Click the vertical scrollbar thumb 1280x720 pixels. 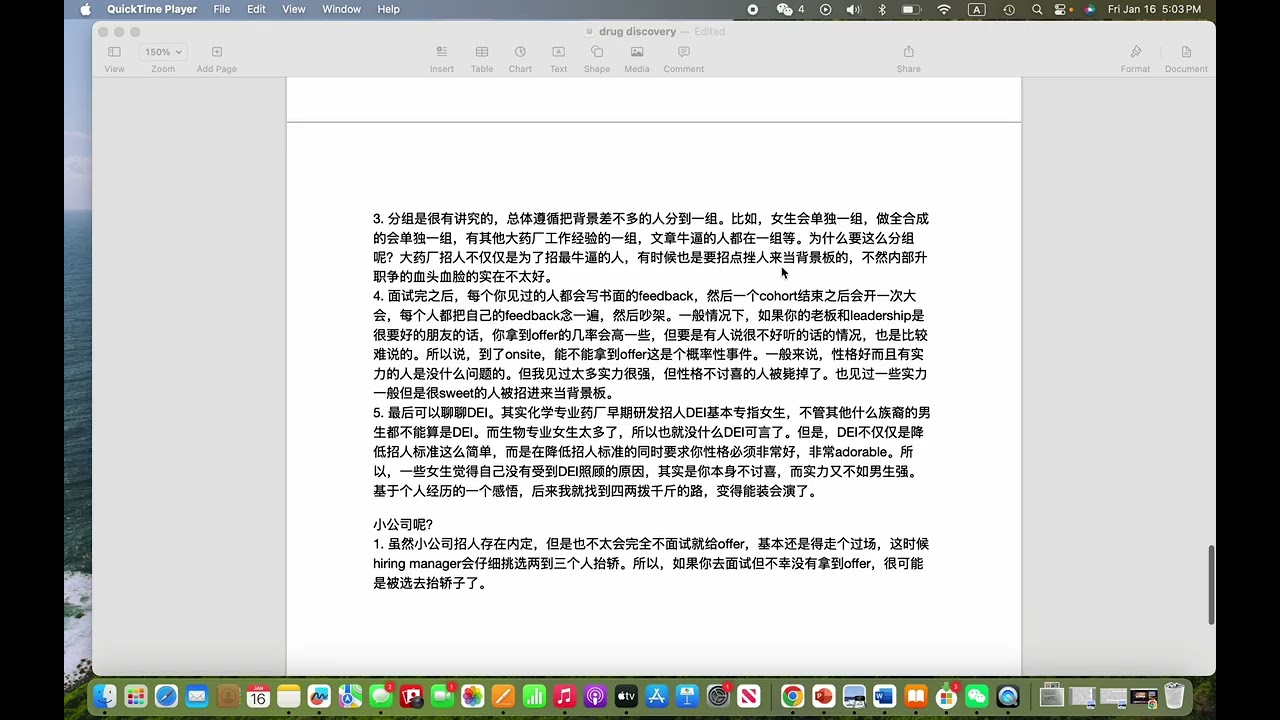[1211, 584]
